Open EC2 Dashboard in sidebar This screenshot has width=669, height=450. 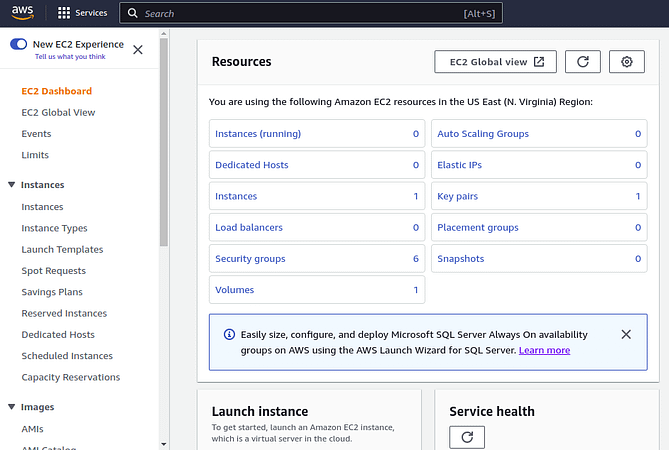click(x=57, y=91)
